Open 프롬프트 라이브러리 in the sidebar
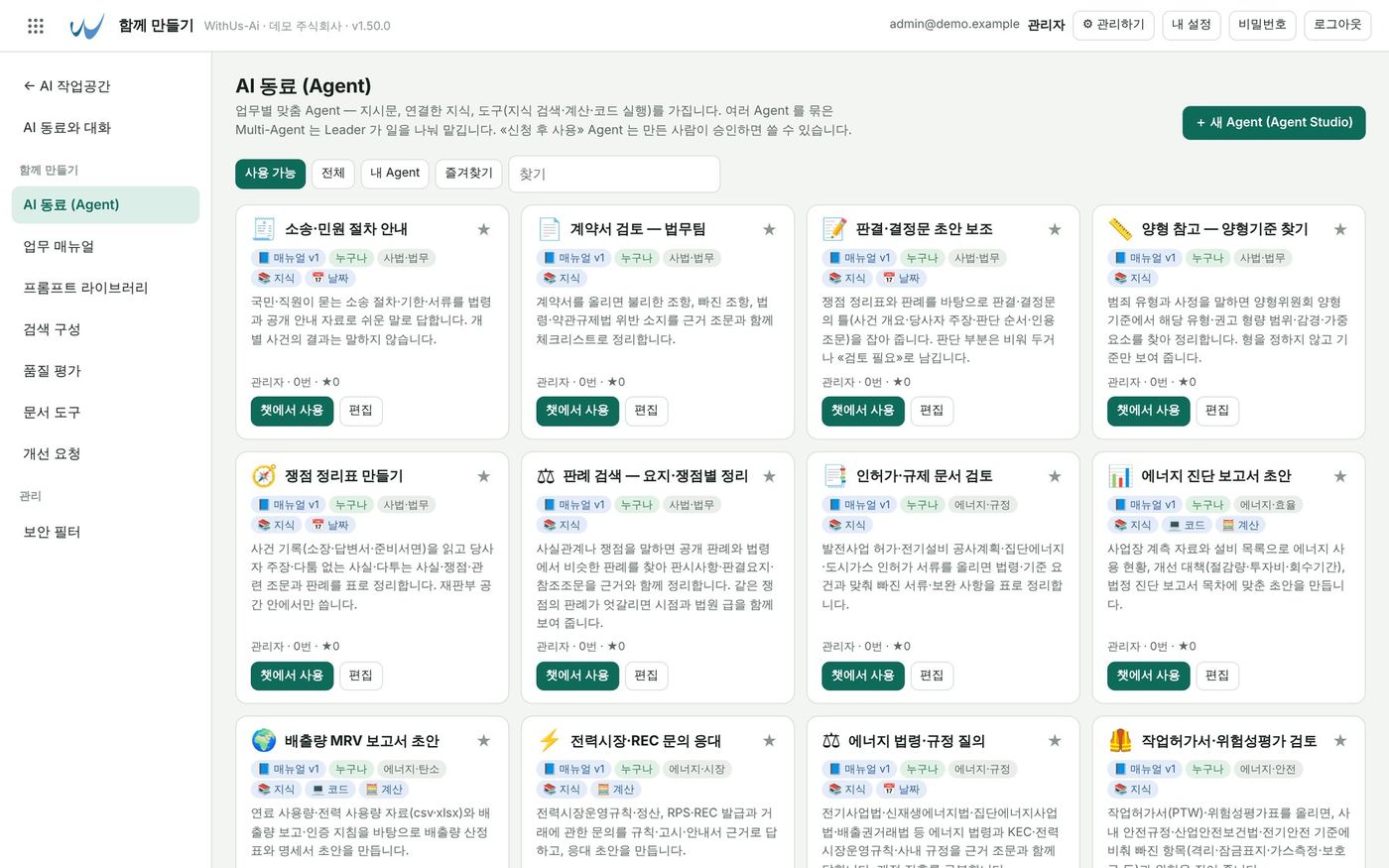 [105, 288]
